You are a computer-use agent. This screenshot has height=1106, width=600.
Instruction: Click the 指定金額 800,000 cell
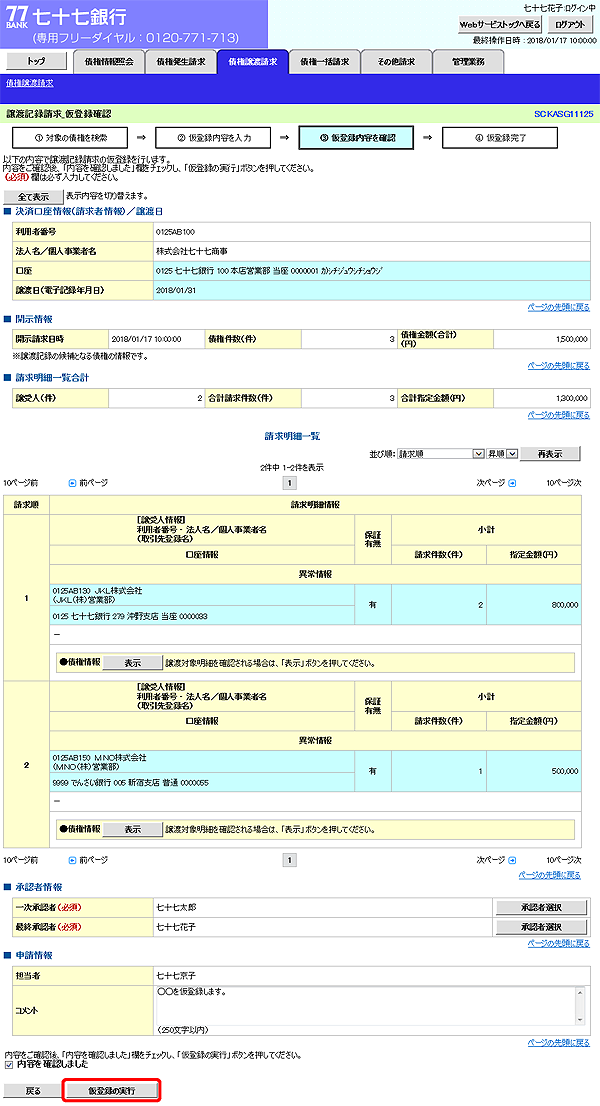534,604
